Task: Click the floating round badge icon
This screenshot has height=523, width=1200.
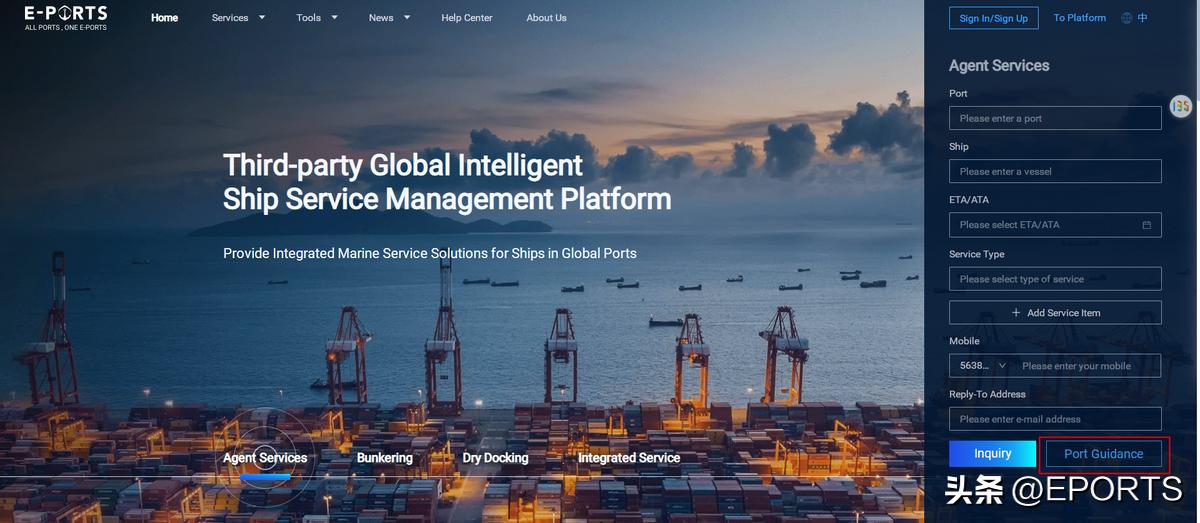Action: coord(1181,105)
